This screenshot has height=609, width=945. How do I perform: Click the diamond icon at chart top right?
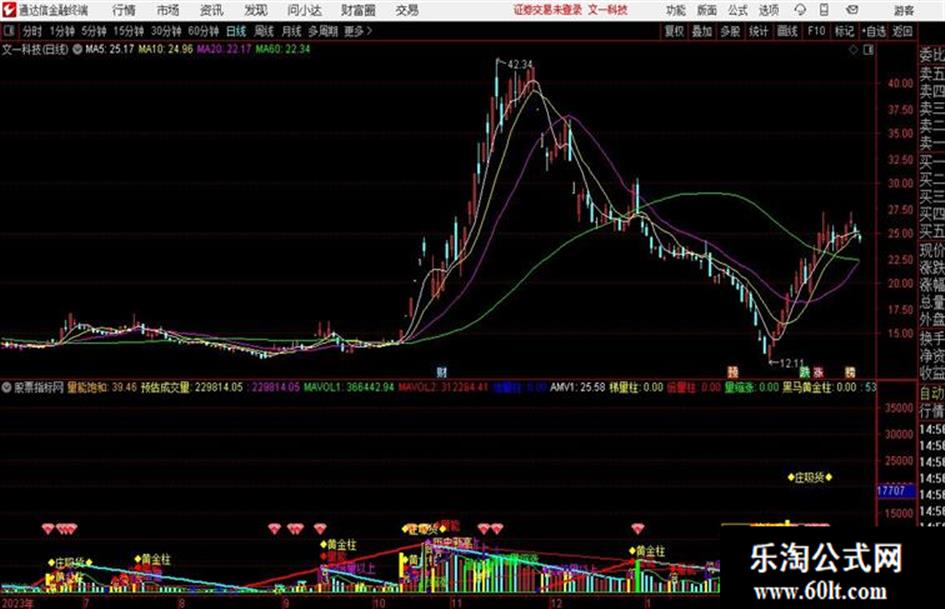pyautogui.click(x=853, y=50)
